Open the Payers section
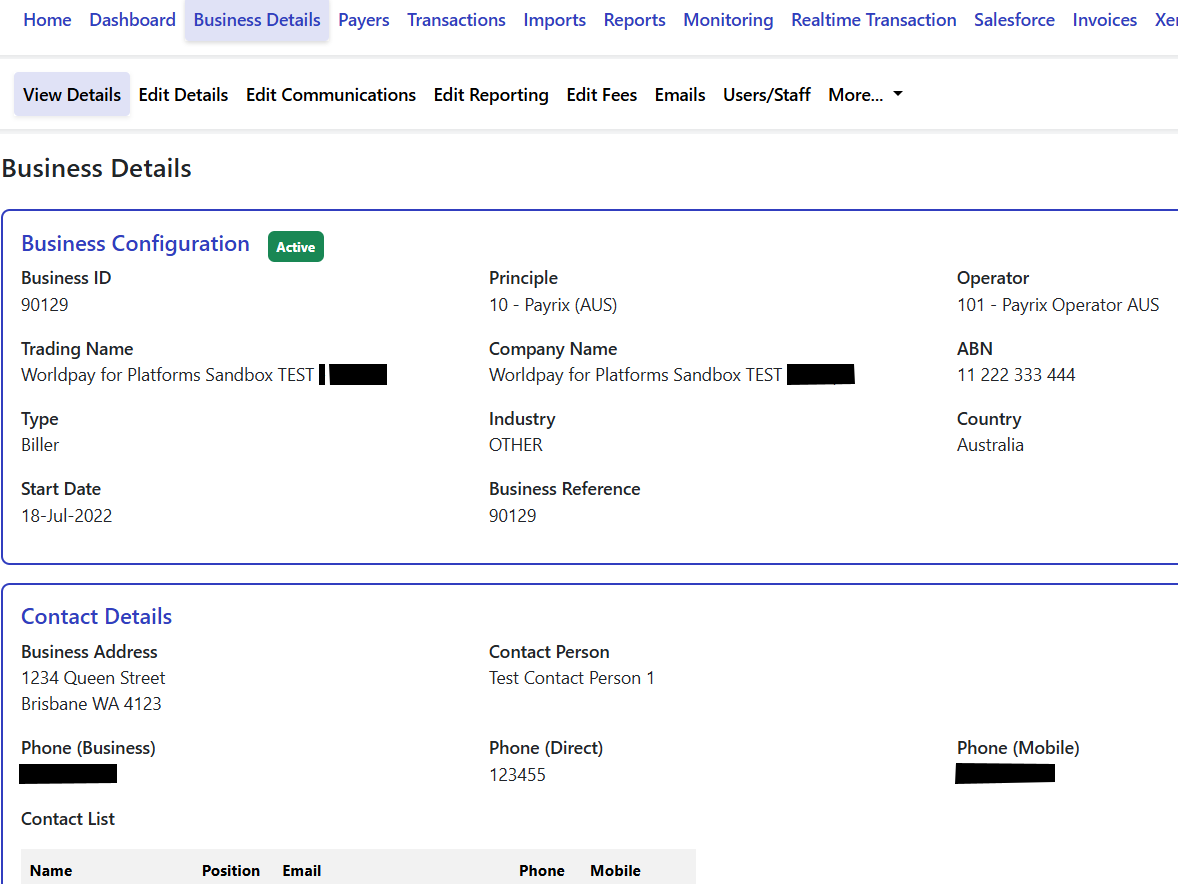Viewport: 1178px width, 884px height. tap(364, 20)
